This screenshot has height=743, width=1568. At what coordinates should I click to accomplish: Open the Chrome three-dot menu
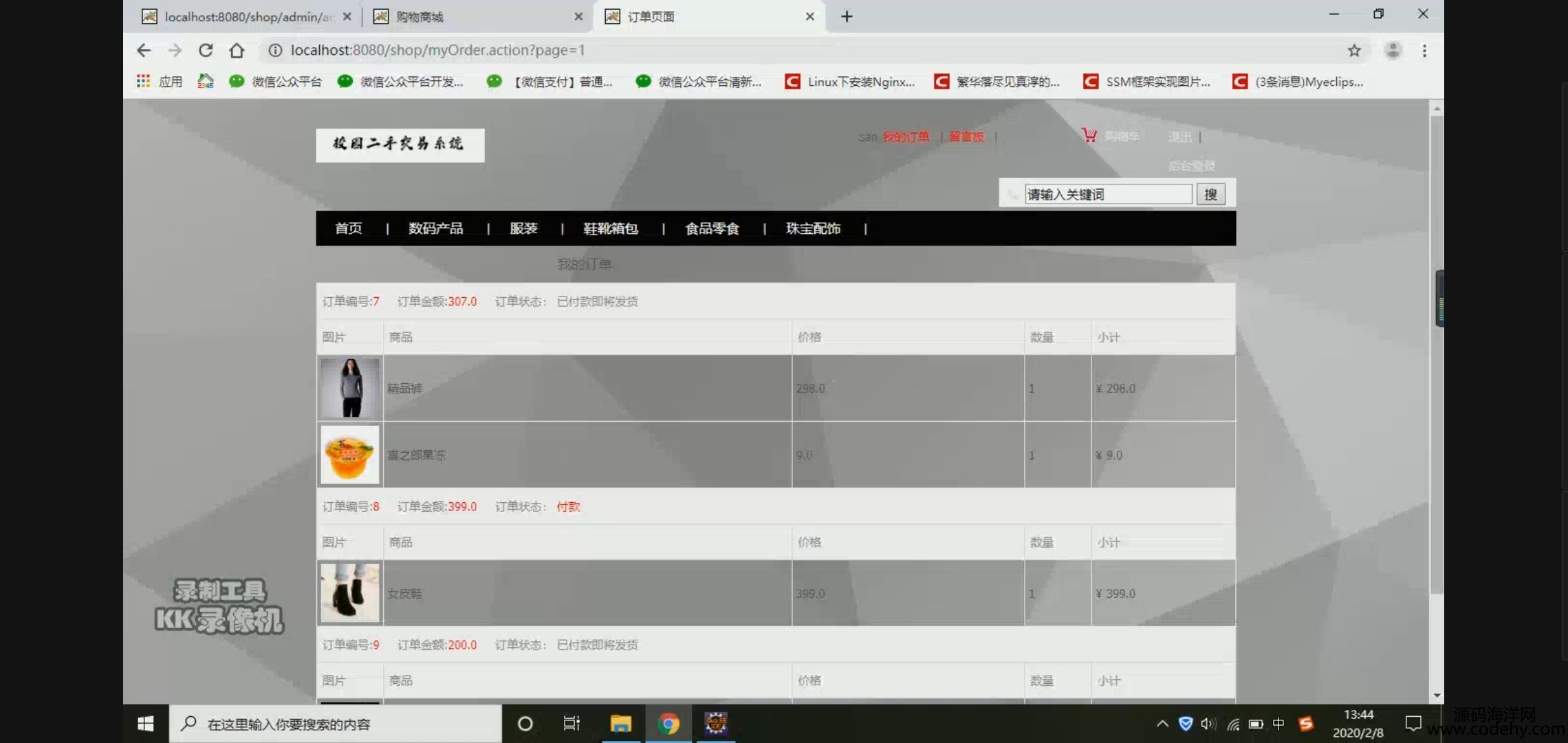coord(1424,50)
